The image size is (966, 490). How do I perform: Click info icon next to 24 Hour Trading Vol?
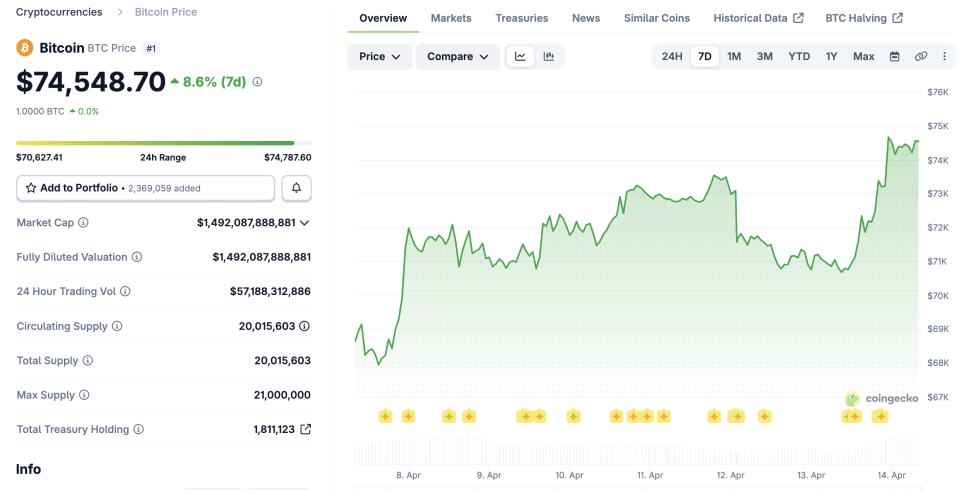(125, 291)
